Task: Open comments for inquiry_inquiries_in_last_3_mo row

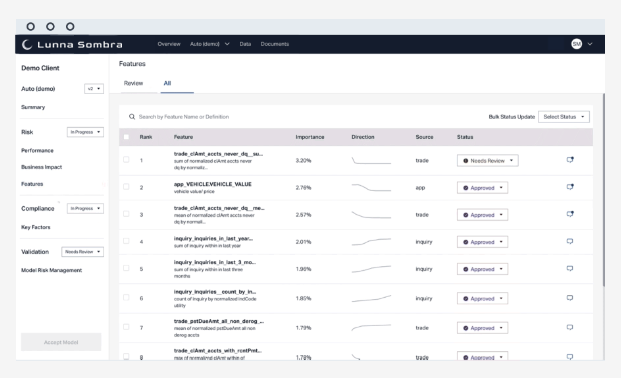Action: [570, 269]
